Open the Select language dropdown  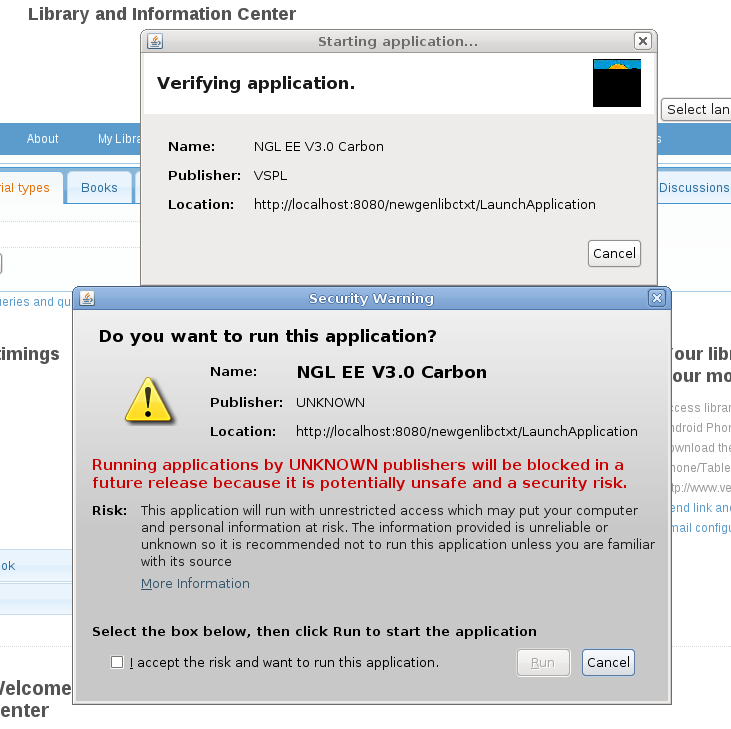click(x=696, y=109)
